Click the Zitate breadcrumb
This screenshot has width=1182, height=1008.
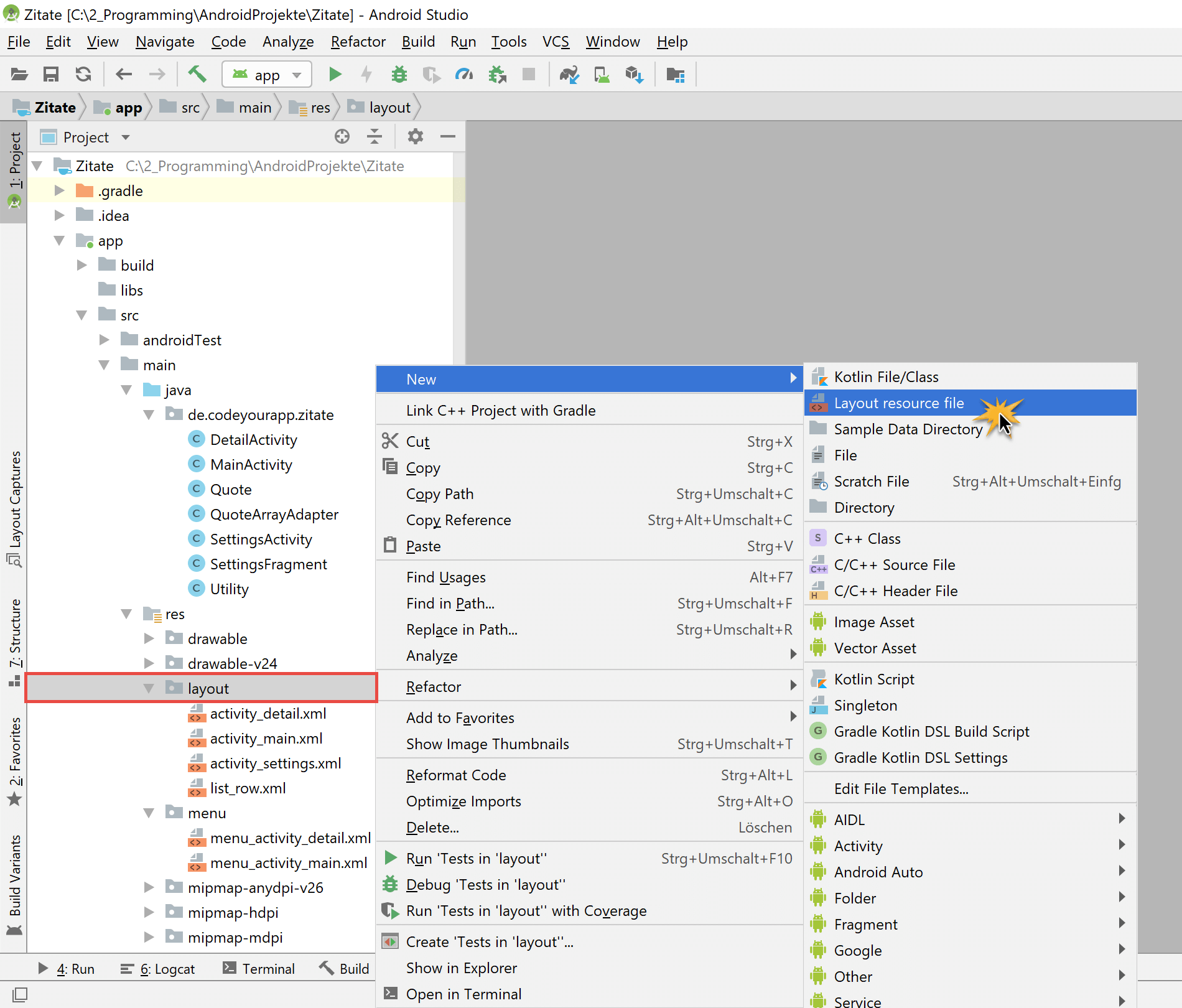pos(45,108)
